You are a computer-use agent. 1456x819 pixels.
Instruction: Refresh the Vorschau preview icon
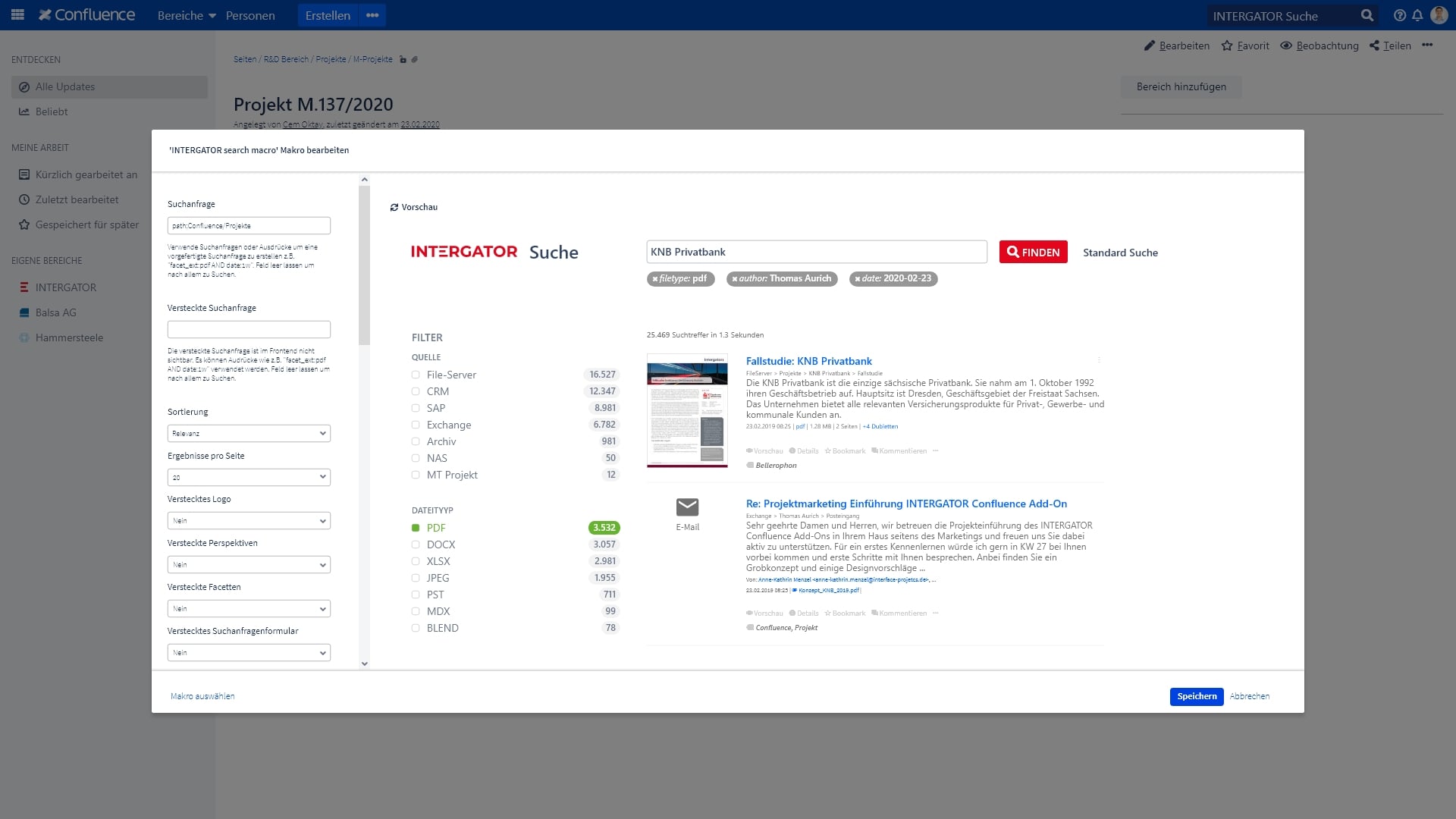(x=394, y=207)
